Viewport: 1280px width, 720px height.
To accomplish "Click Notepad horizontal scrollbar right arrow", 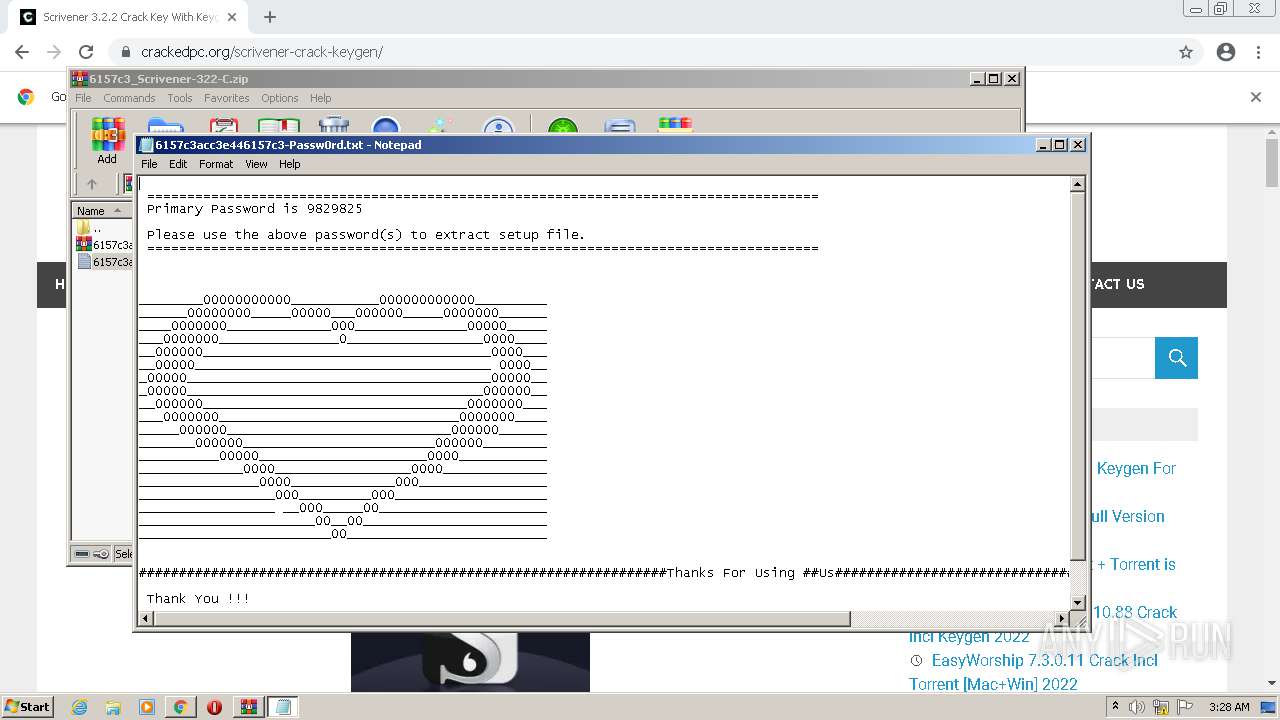I will tap(1062, 619).
